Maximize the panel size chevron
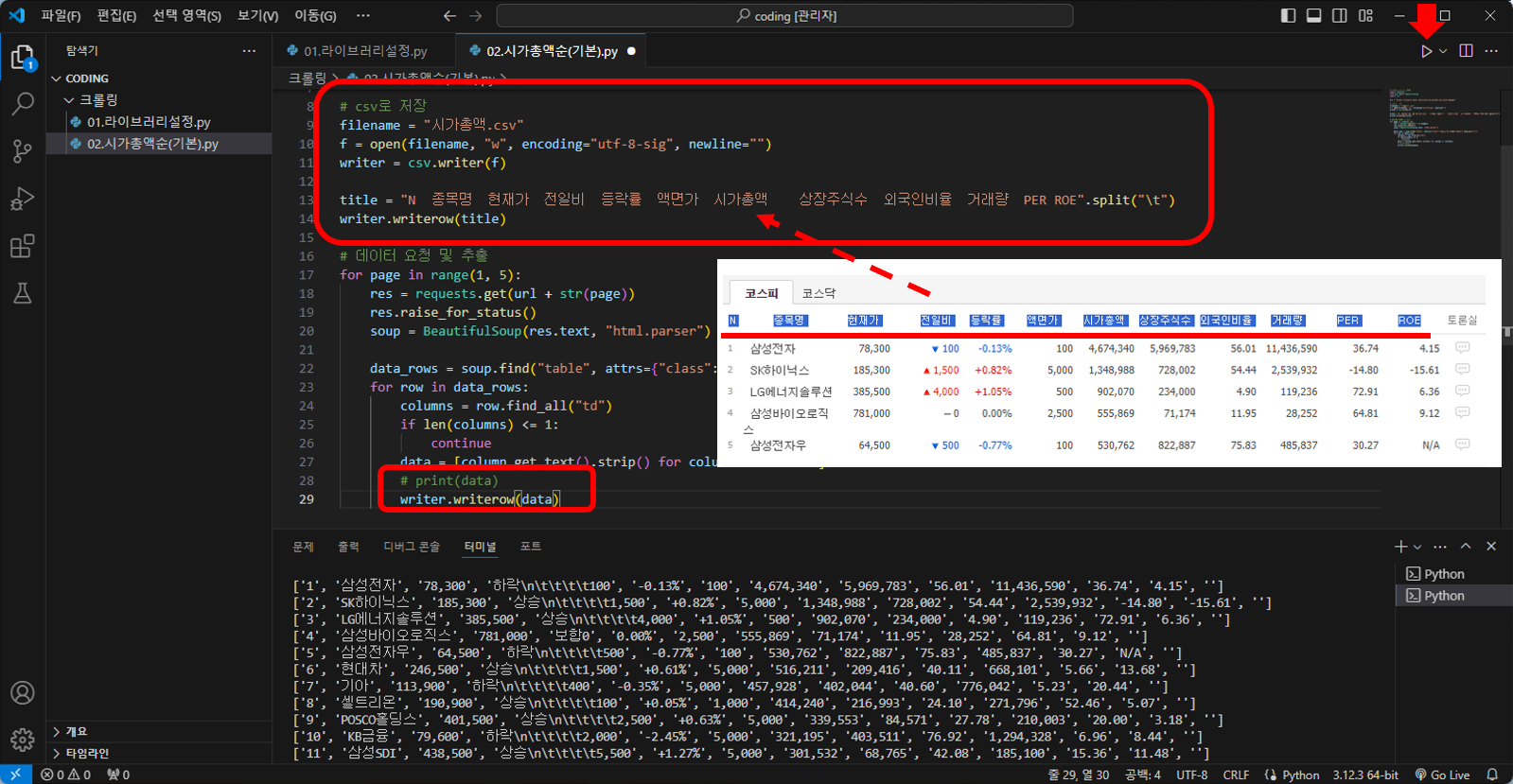Image resolution: width=1513 pixels, height=784 pixels. pyautogui.click(x=1466, y=547)
